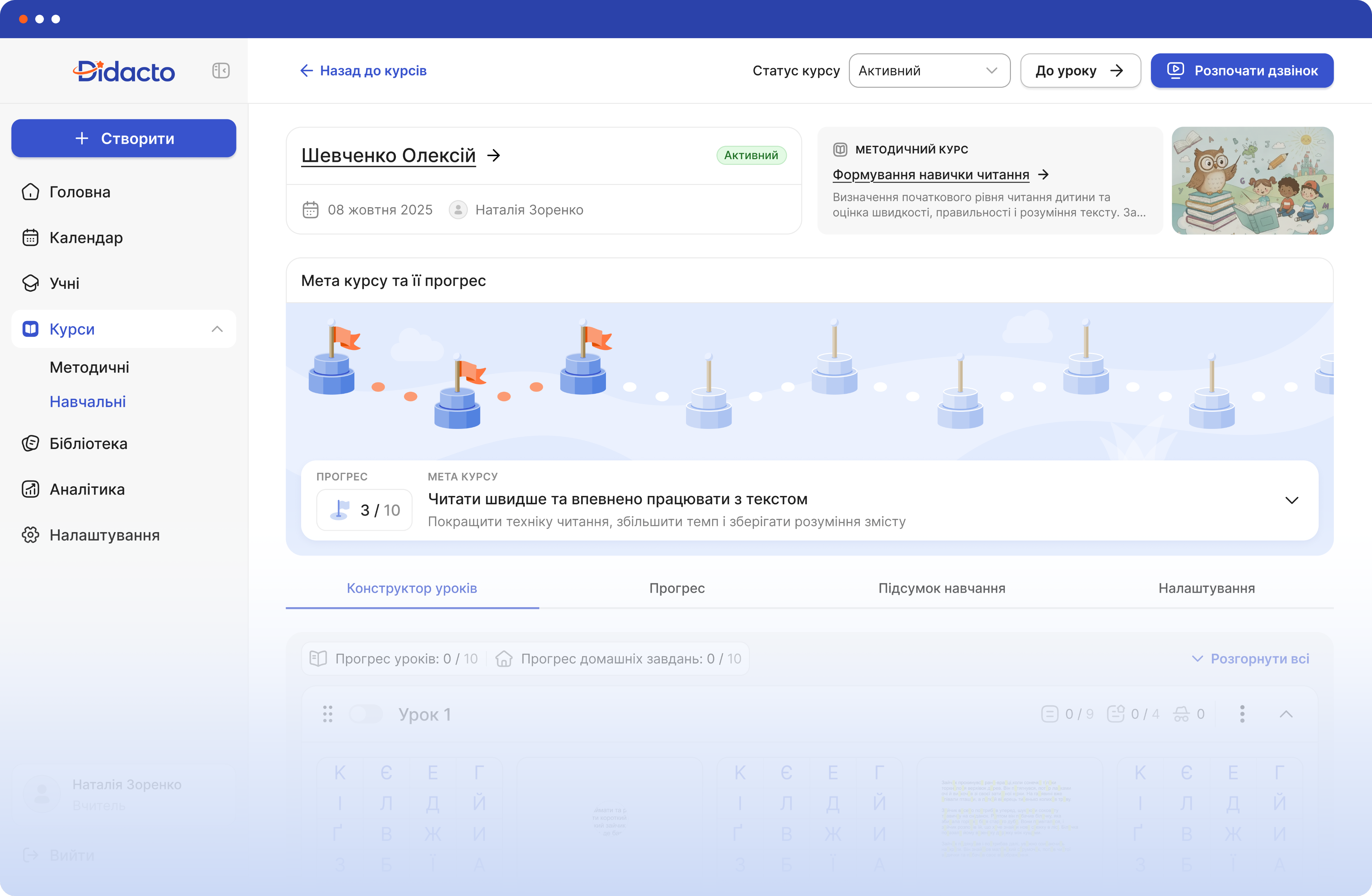Switch to Конструктор уроків tab

(x=412, y=588)
